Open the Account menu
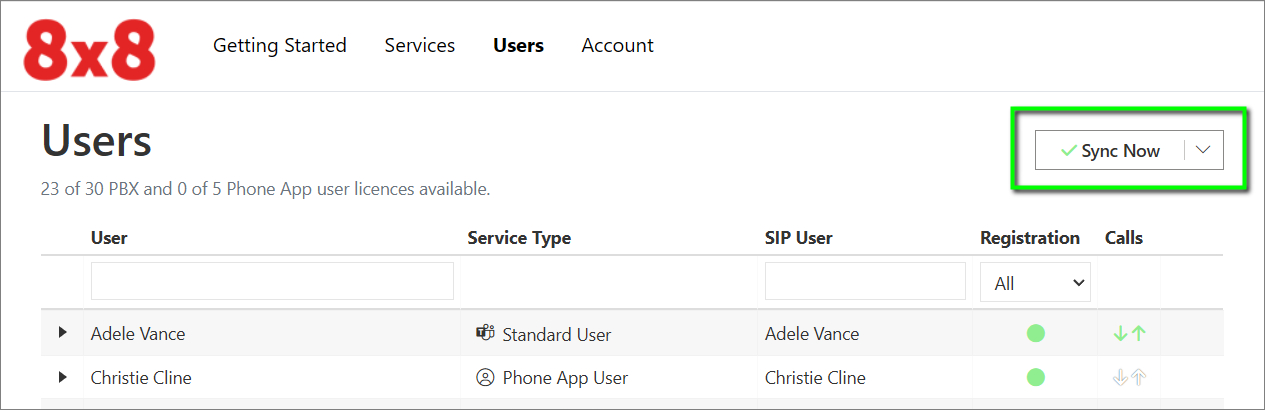 (617, 46)
